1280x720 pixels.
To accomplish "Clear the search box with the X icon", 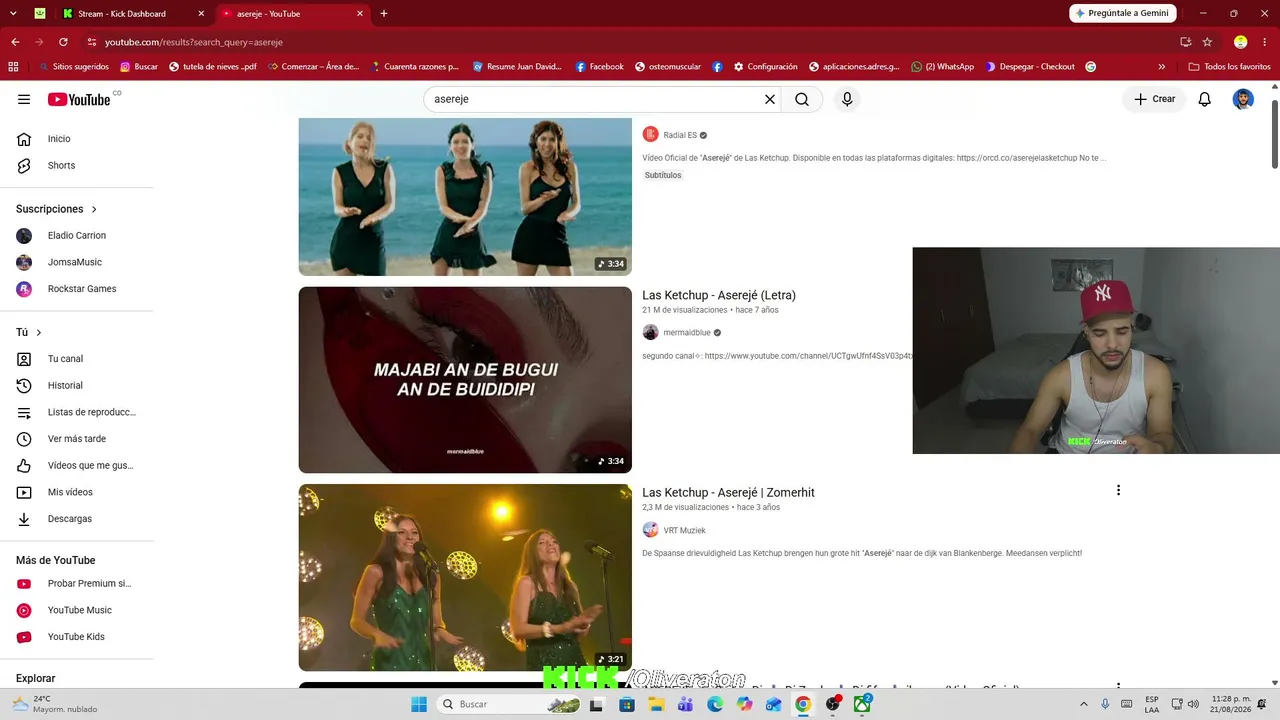I will [770, 99].
